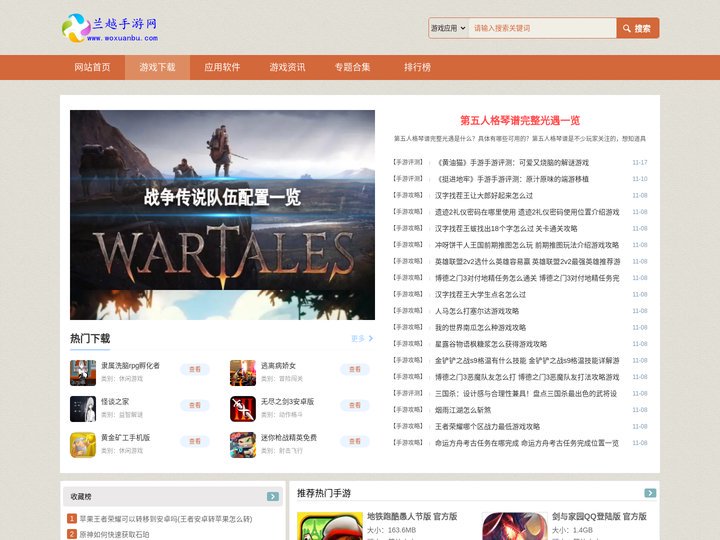Screen dimensions: 720x540
Task: Click the 无尽之剑3安卓版 game icon
Action: [x=243, y=409]
